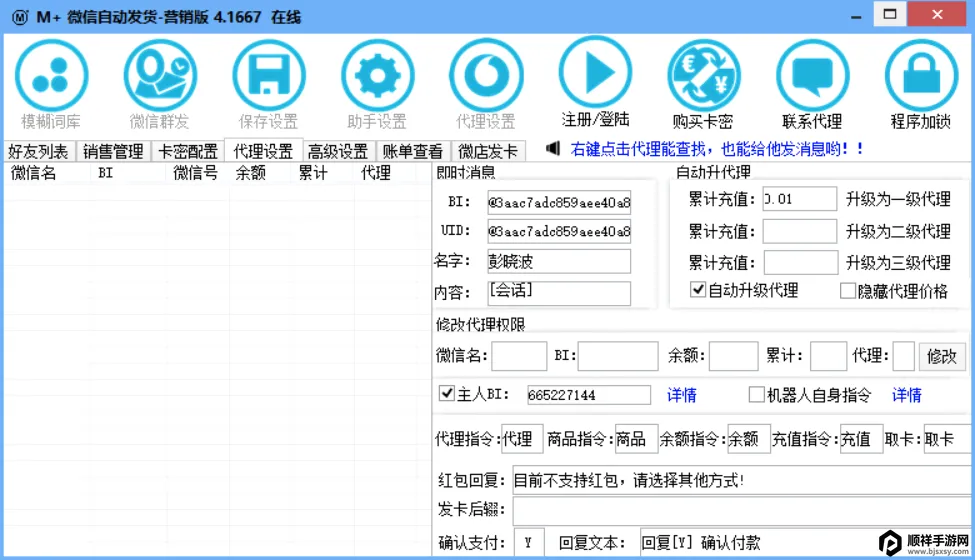Click 微信名 field in 修改代理权限
The width and height of the screenshot is (975, 560).
coord(519,356)
